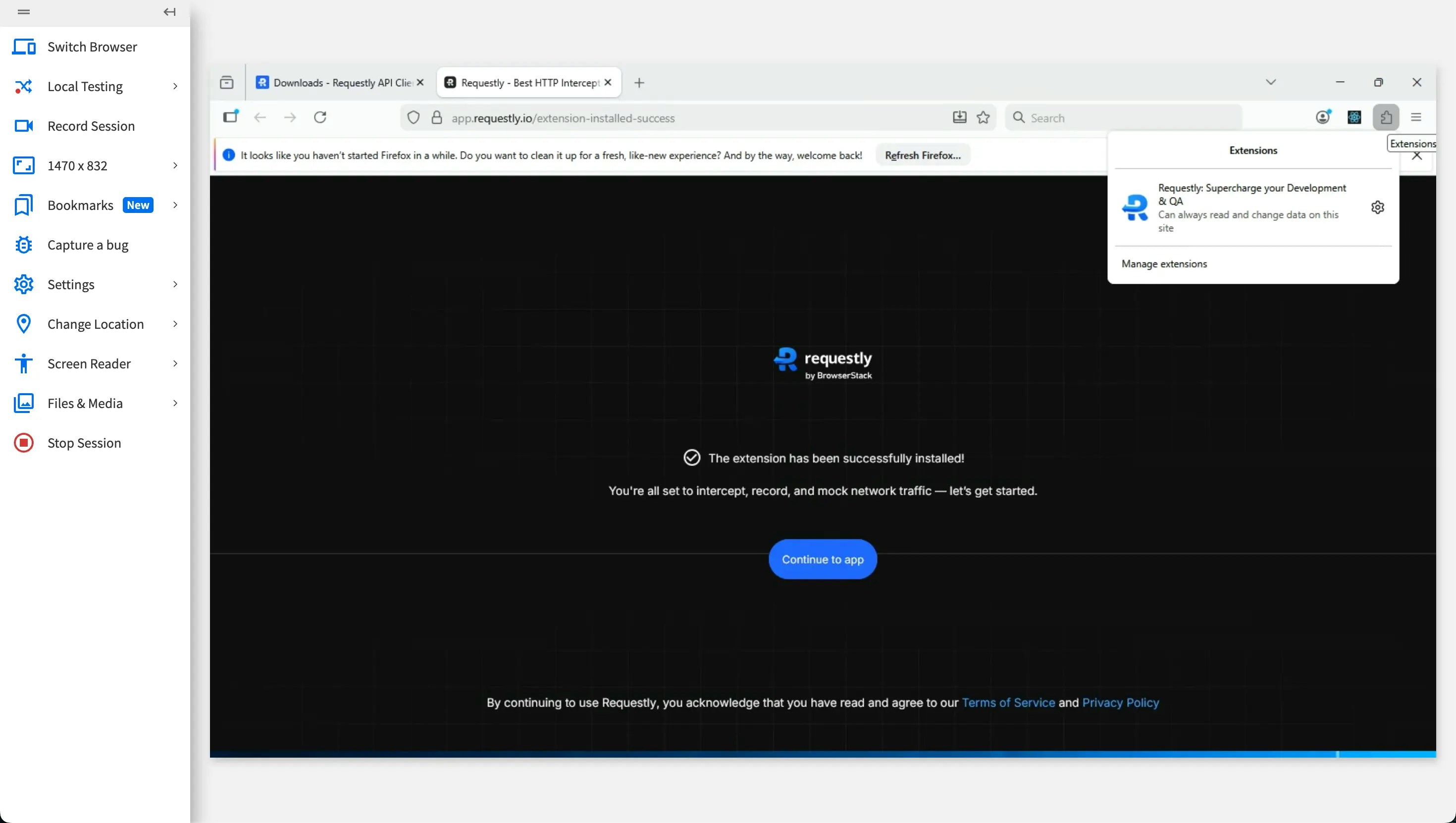Click Switch Browser in sidebar
The height and width of the screenshot is (823, 1456).
[92, 47]
